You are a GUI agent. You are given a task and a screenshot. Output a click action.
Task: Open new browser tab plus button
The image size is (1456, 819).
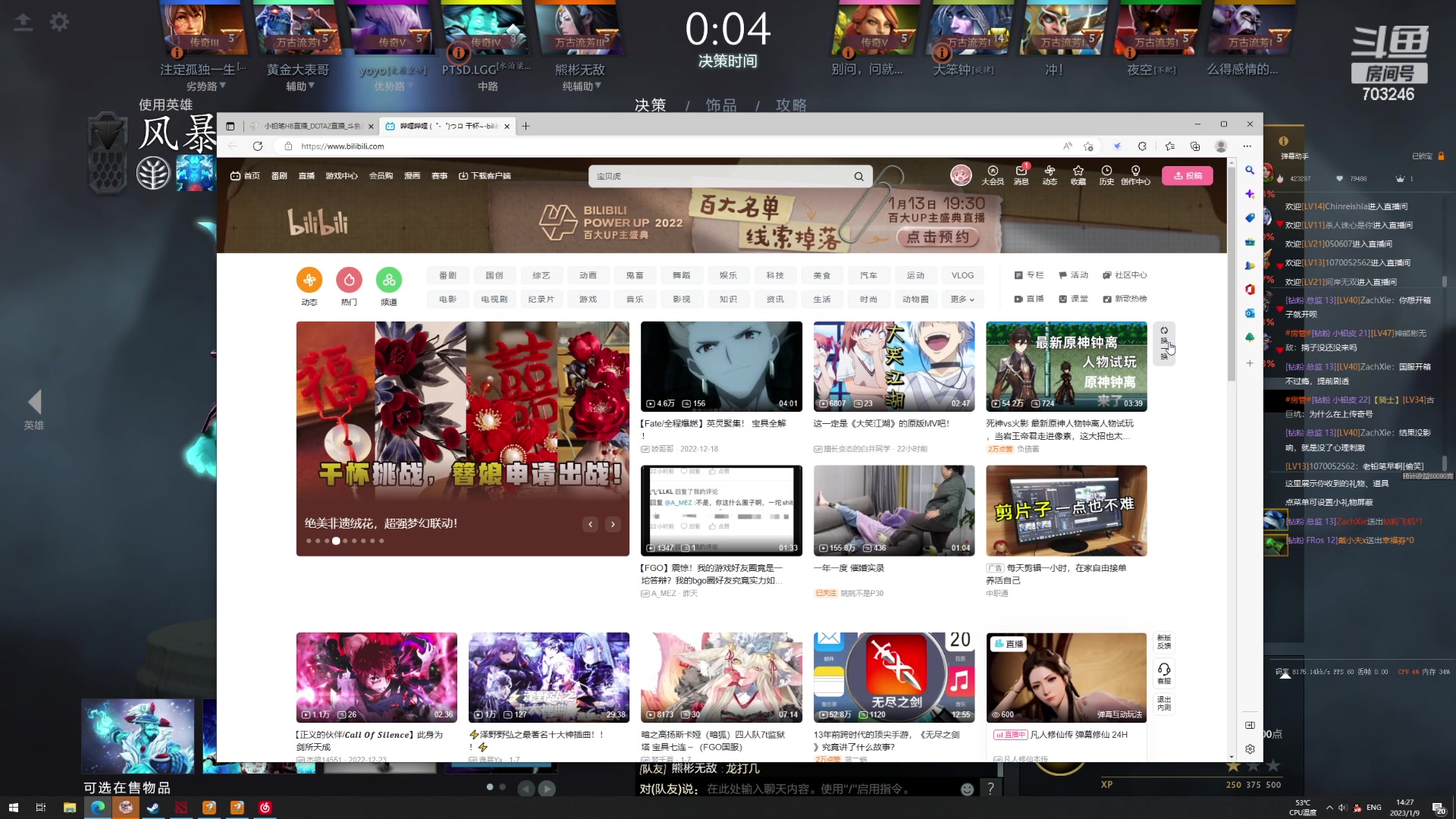coord(526,126)
